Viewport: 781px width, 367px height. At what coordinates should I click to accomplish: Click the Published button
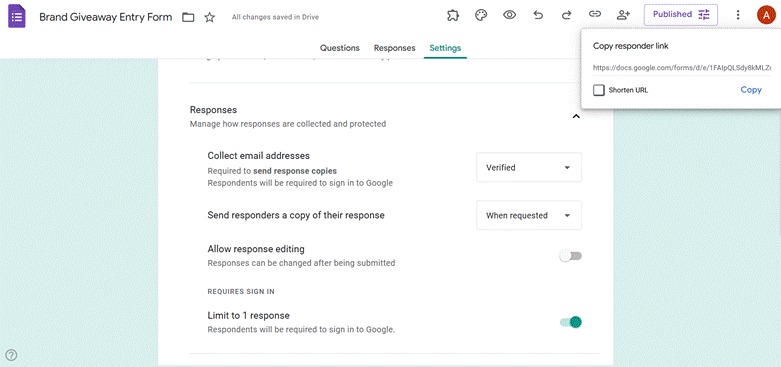681,14
